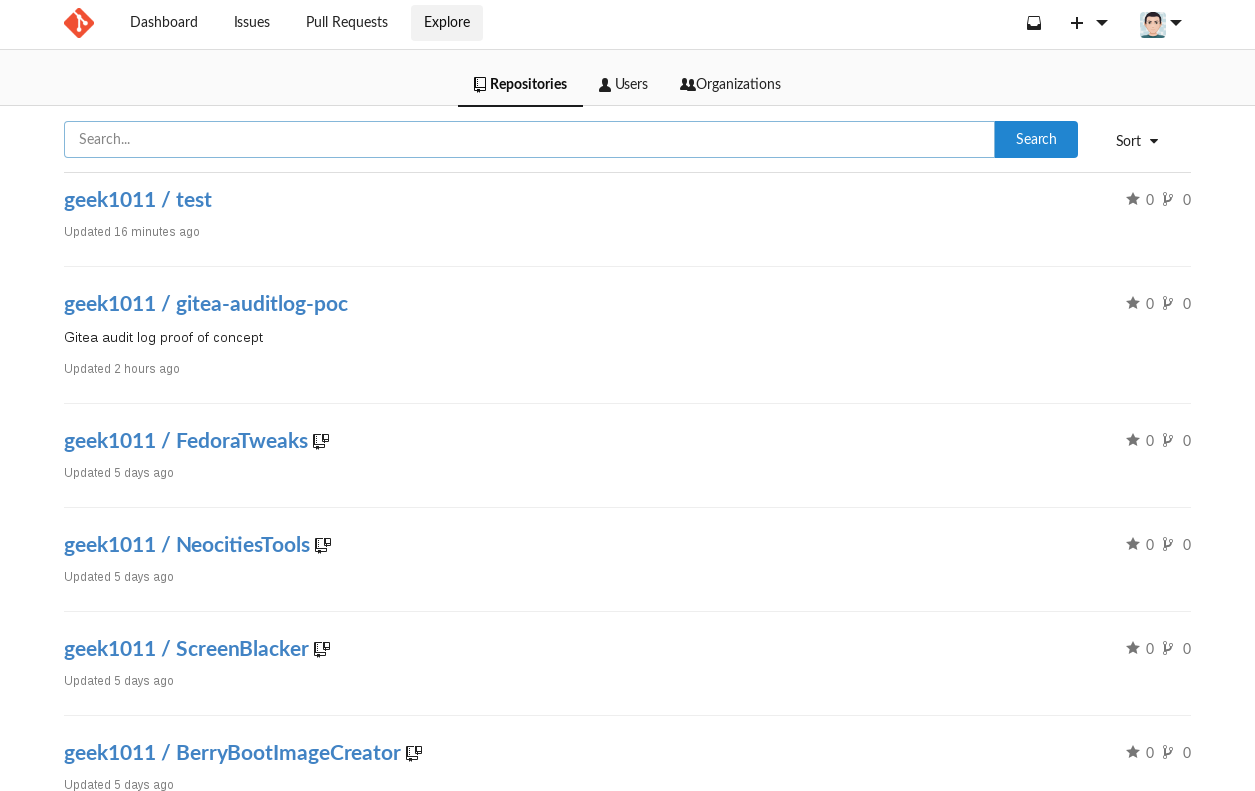Open the geek1011 / FedoraTweaks repository
This screenshot has width=1255, height=791.
tap(186, 440)
